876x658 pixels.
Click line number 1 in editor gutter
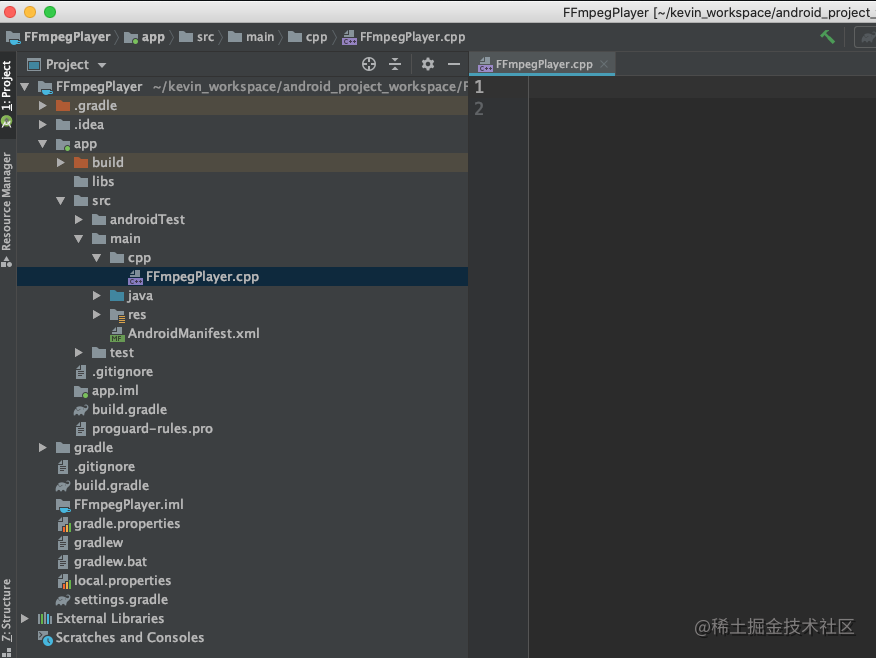click(479, 87)
